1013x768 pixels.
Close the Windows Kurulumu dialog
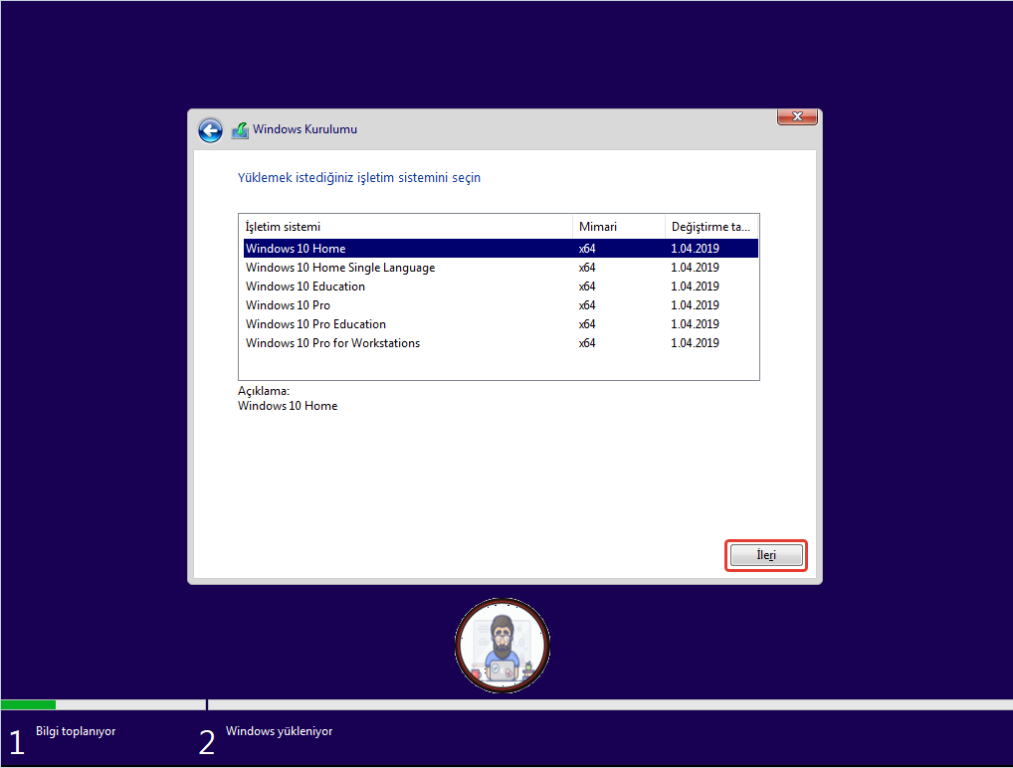(797, 116)
